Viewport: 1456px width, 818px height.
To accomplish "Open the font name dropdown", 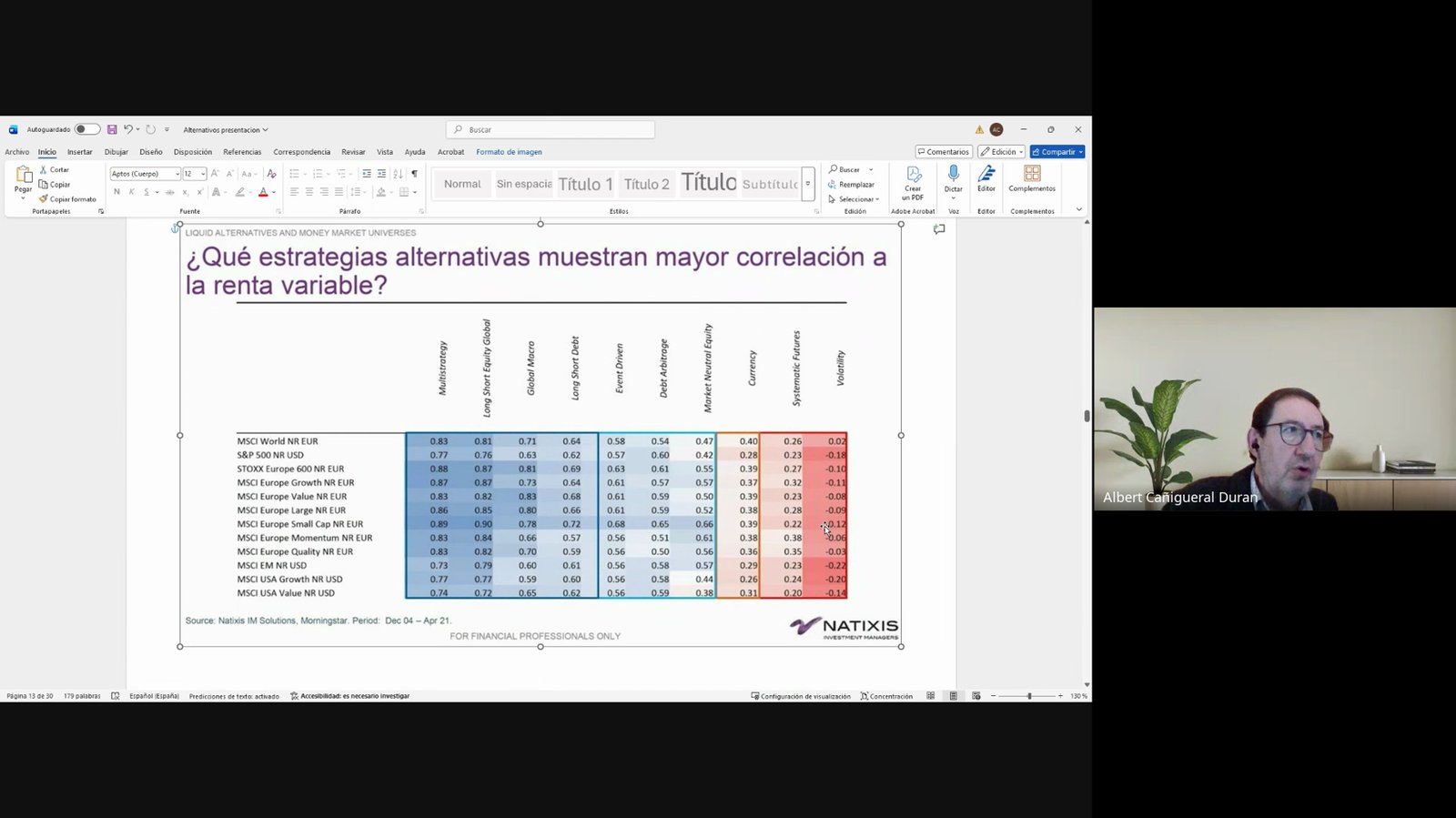I will coord(177,174).
